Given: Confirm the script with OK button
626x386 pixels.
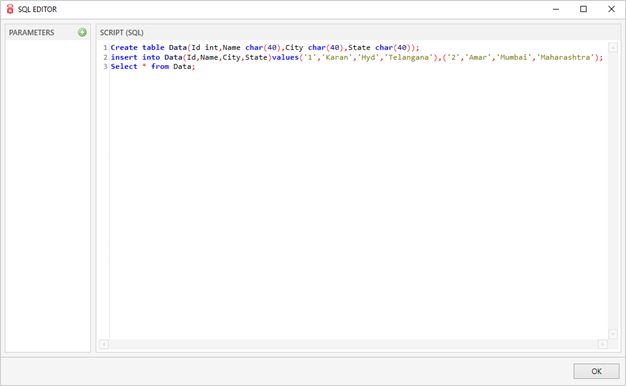Looking at the screenshot, I should tap(596, 371).
